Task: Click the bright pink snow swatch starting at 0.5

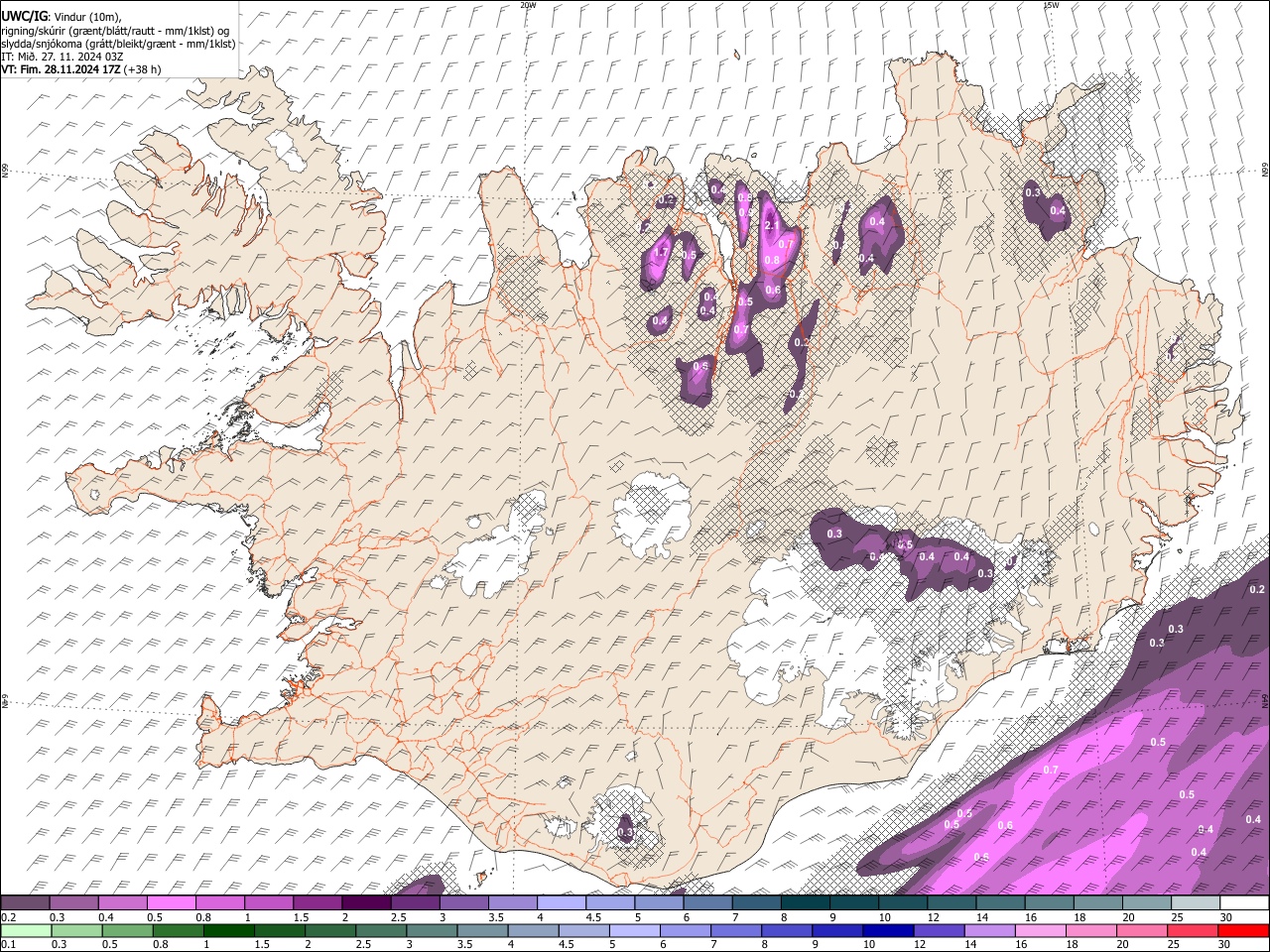Action: tap(172, 903)
